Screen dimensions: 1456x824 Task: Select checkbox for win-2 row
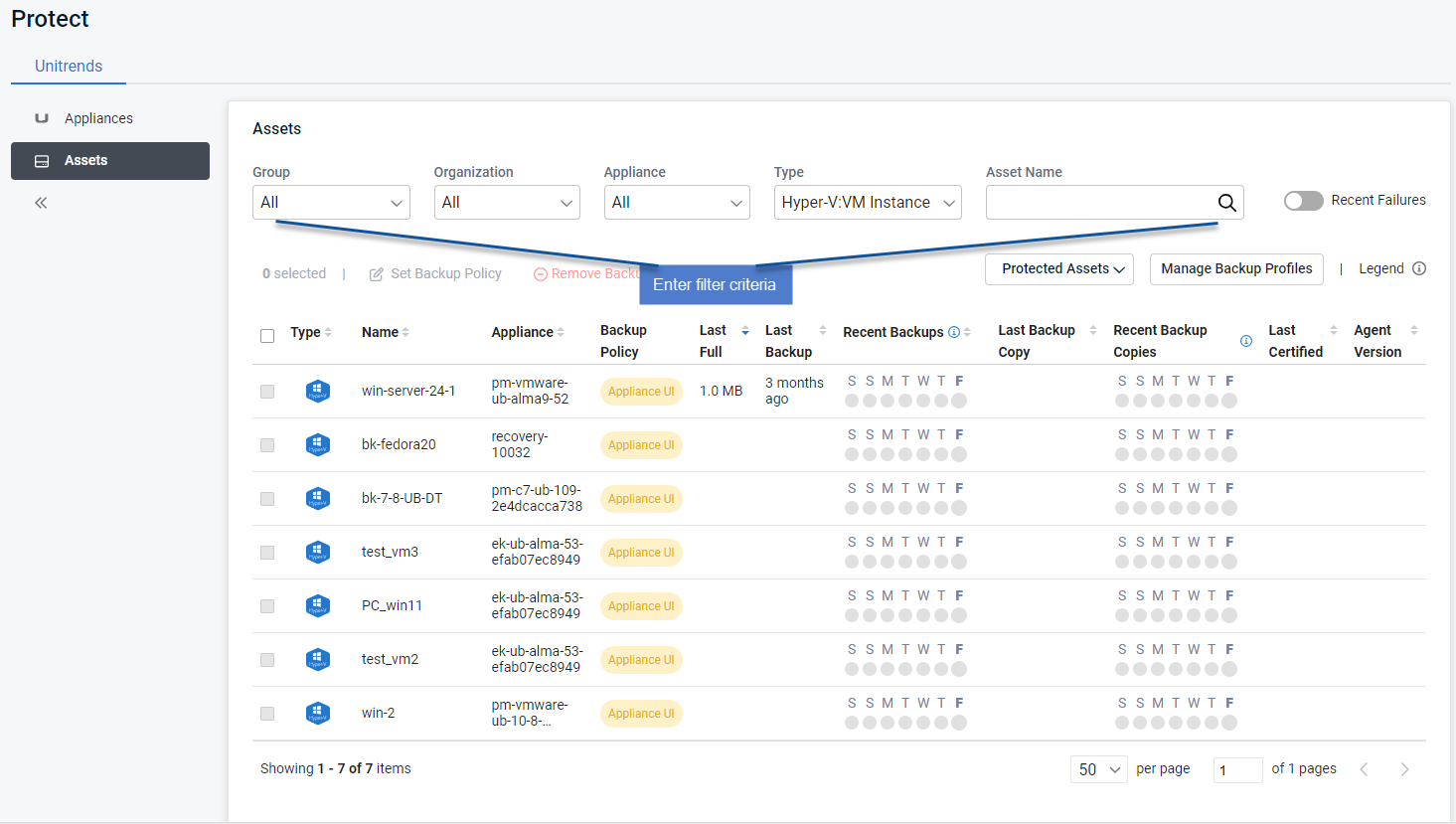pyautogui.click(x=267, y=714)
